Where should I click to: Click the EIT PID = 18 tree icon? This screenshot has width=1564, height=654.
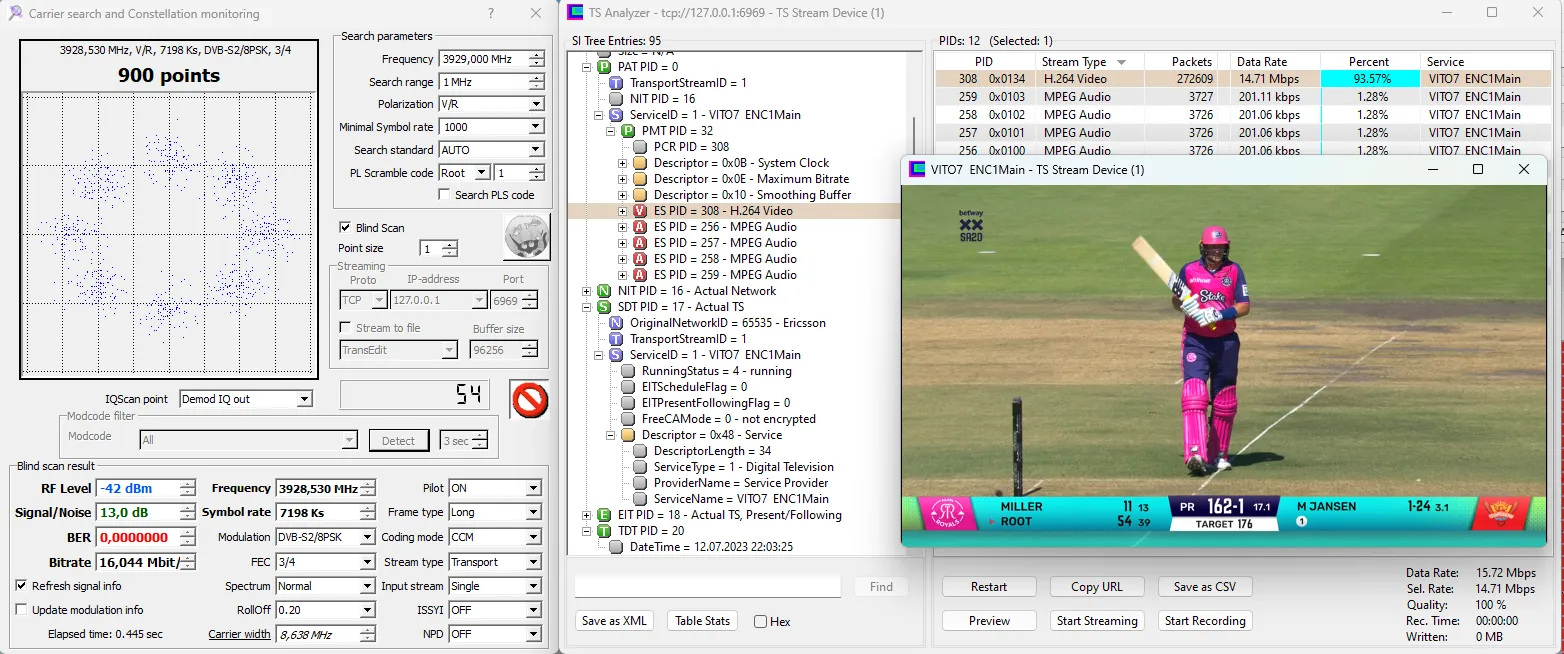tap(603, 515)
